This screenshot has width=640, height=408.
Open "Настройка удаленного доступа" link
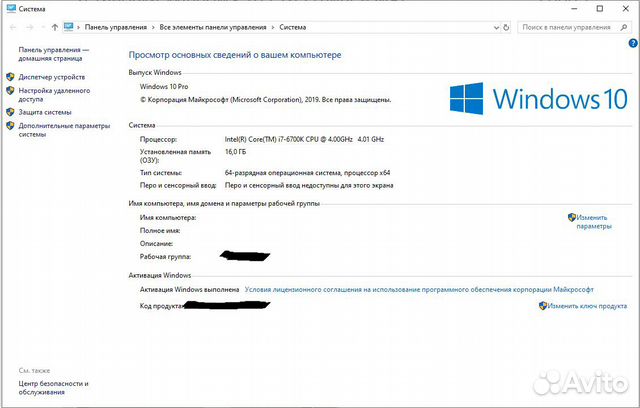click(x=54, y=95)
